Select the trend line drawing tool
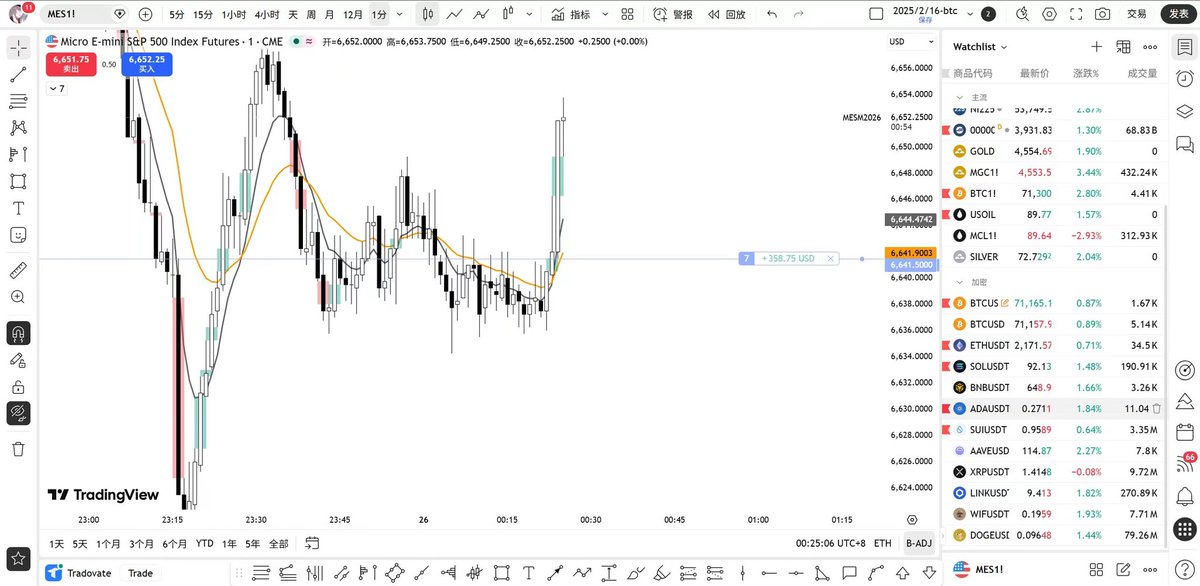 18,75
